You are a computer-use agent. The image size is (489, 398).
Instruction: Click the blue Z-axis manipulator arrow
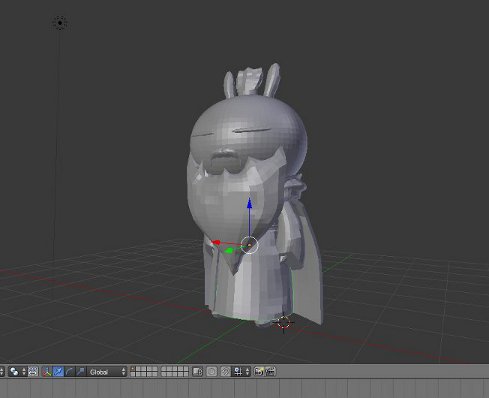point(249,203)
